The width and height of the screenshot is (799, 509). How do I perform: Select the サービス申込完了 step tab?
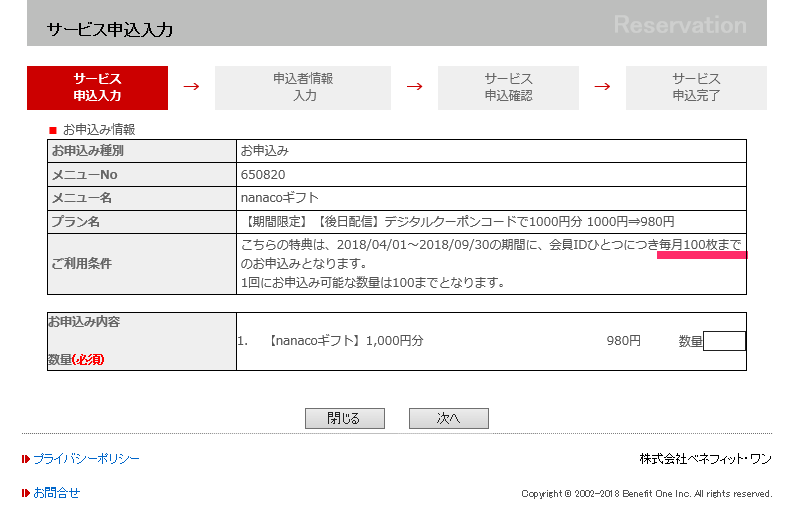pyautogui.click(x=696, y=88)
